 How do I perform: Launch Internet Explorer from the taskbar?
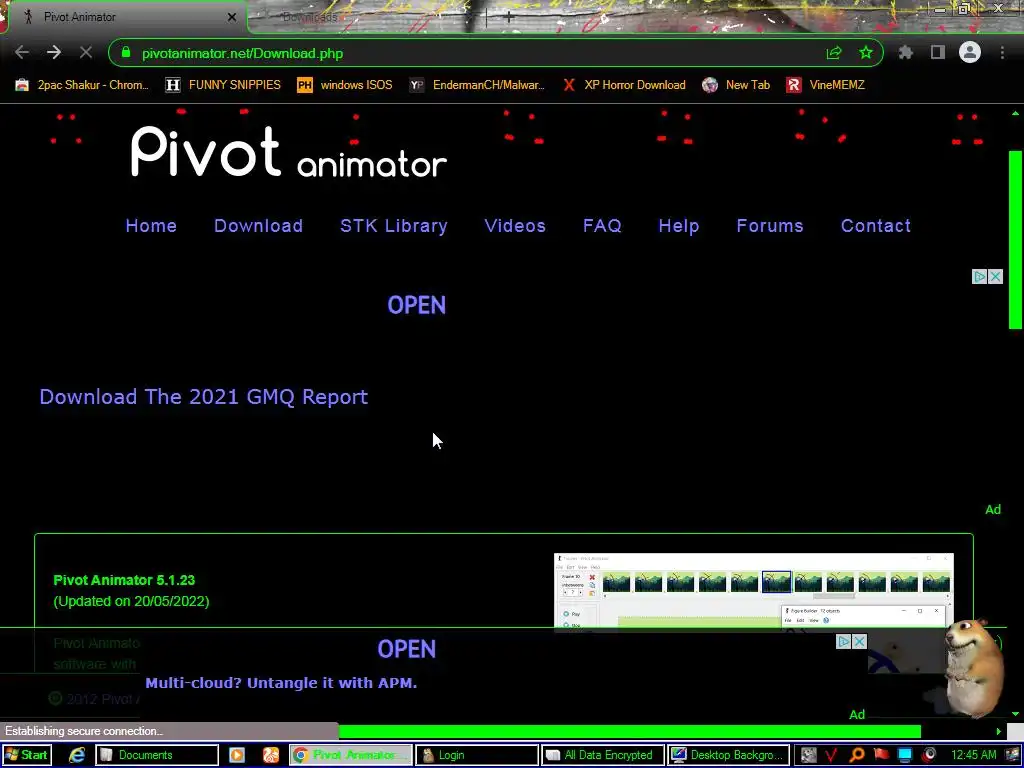77,755
